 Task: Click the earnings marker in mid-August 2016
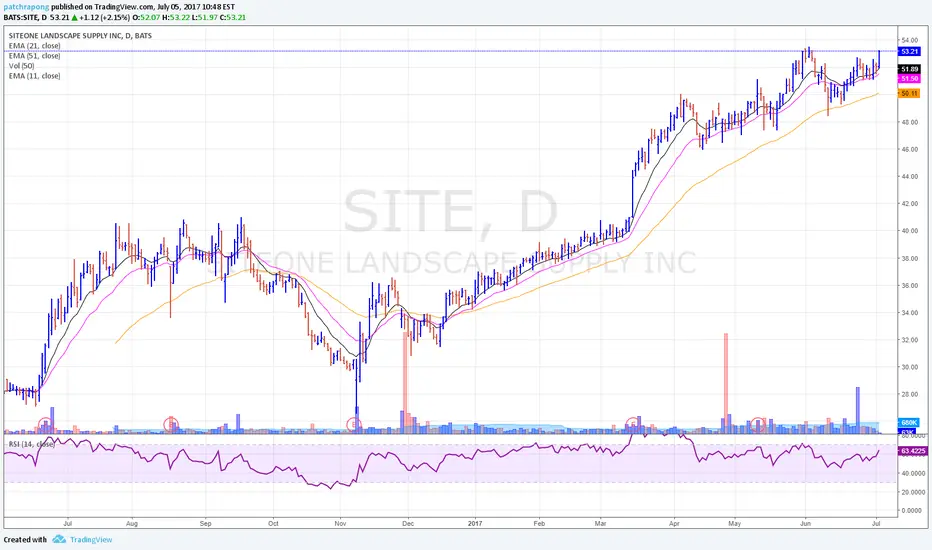click(171, 425)
